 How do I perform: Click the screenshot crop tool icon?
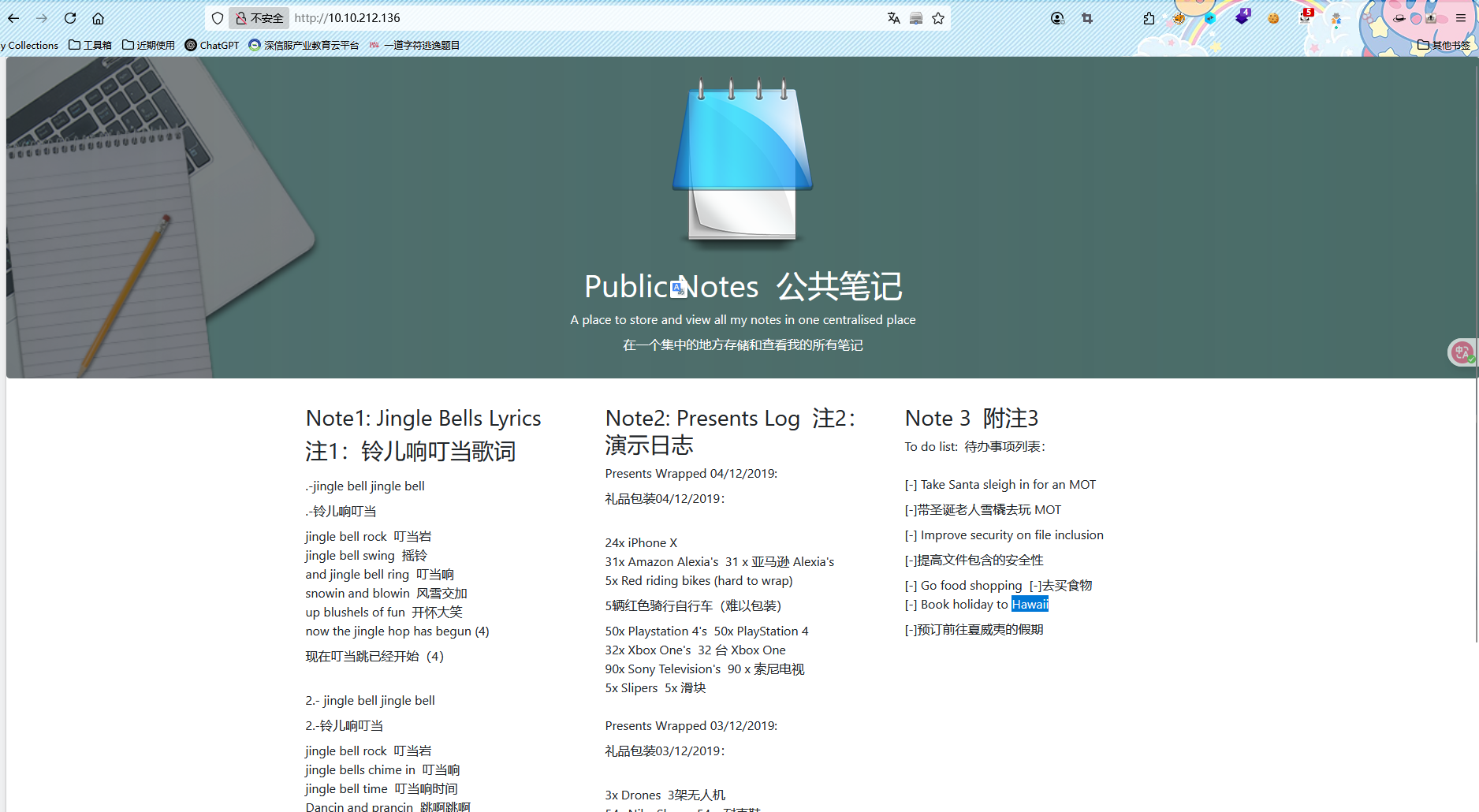tap(1087, 18)
